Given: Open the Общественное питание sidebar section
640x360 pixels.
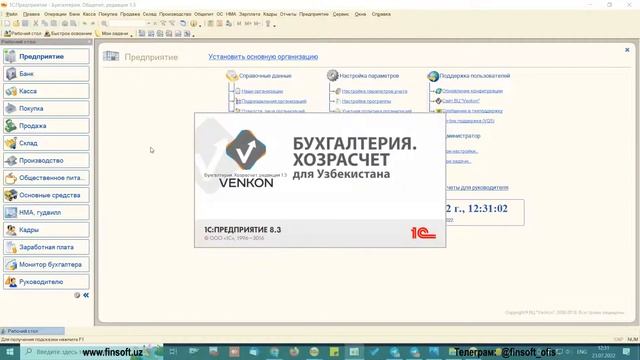Looking at the screenshot, I should 46,178.
